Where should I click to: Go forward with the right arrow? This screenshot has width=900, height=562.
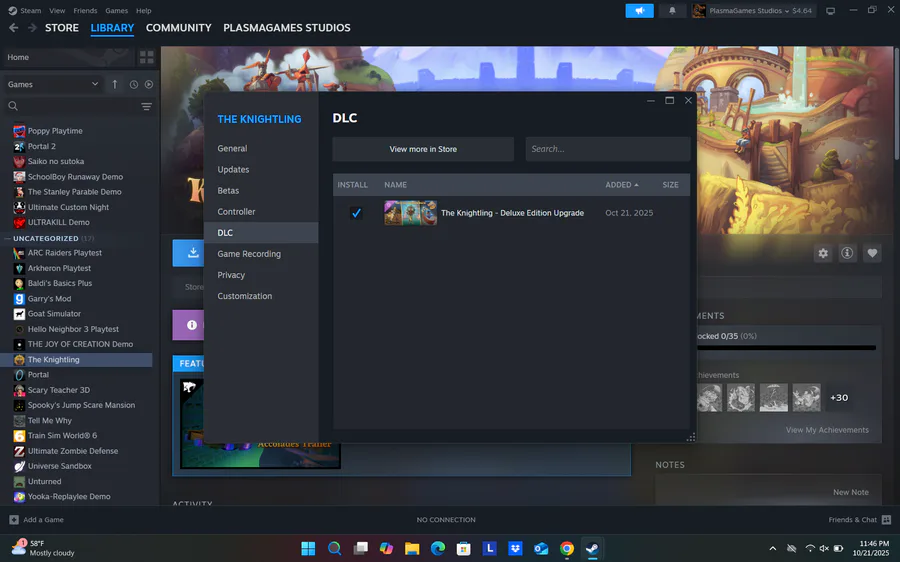[x=32, y=28]
